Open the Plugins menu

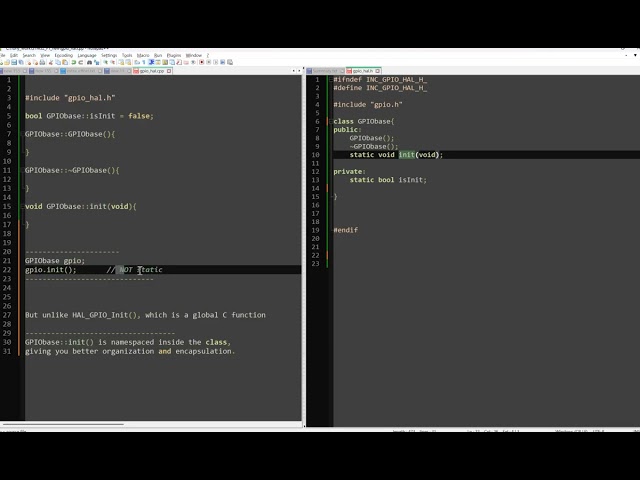pyautogui.click(x=174, y=55)
